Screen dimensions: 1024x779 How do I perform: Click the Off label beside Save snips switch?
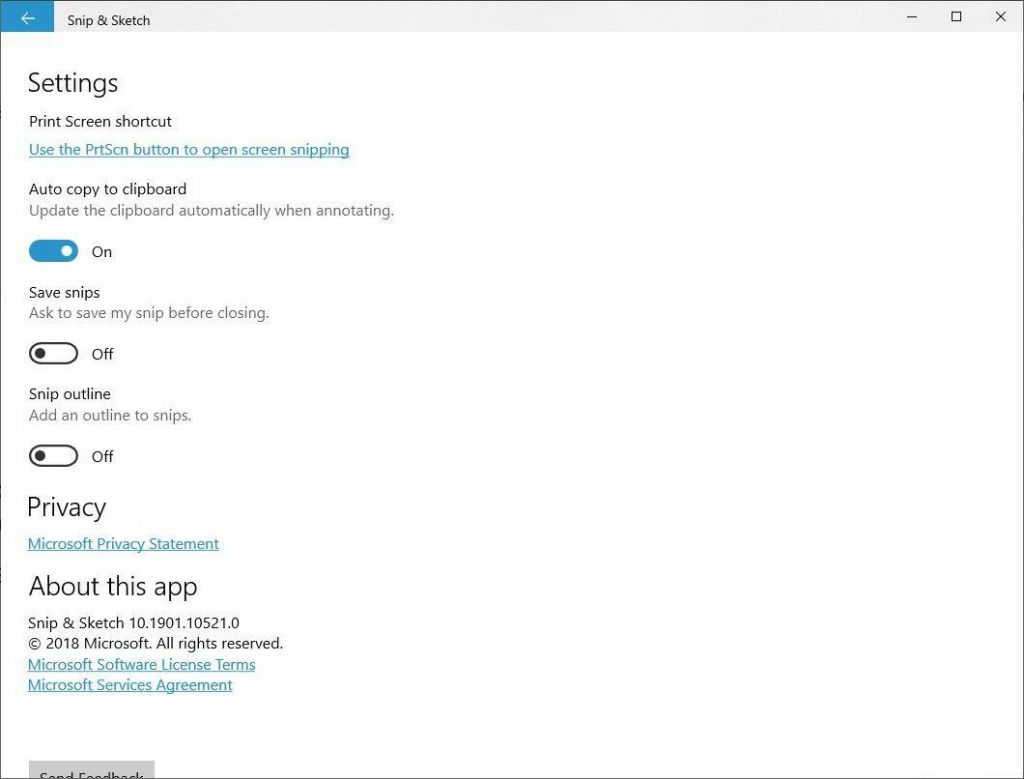104,354
